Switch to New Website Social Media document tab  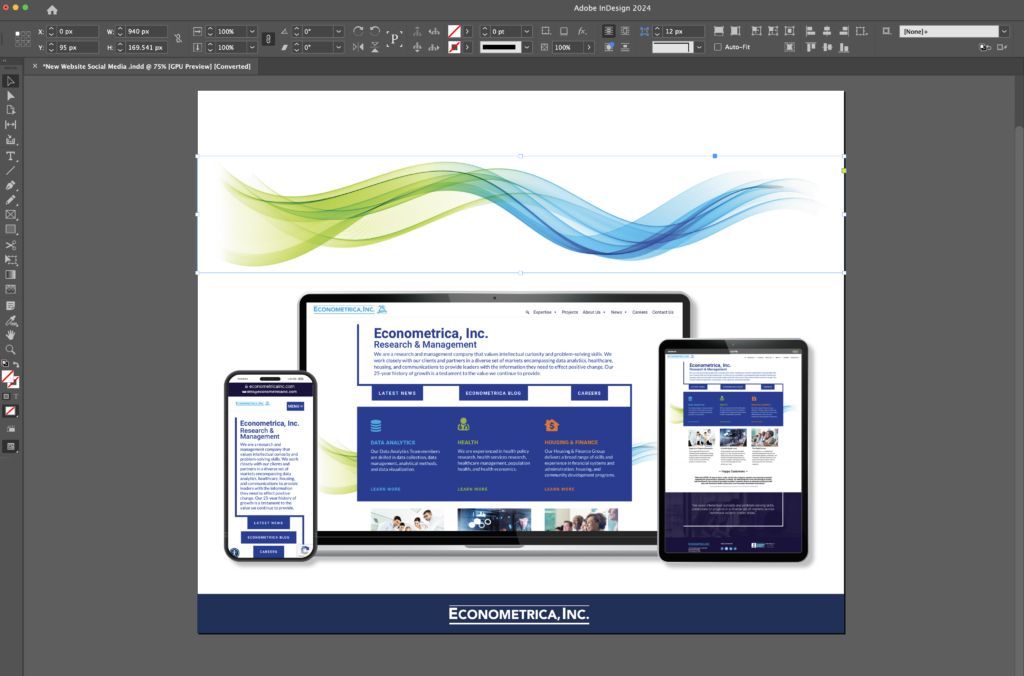pos(146,66)
